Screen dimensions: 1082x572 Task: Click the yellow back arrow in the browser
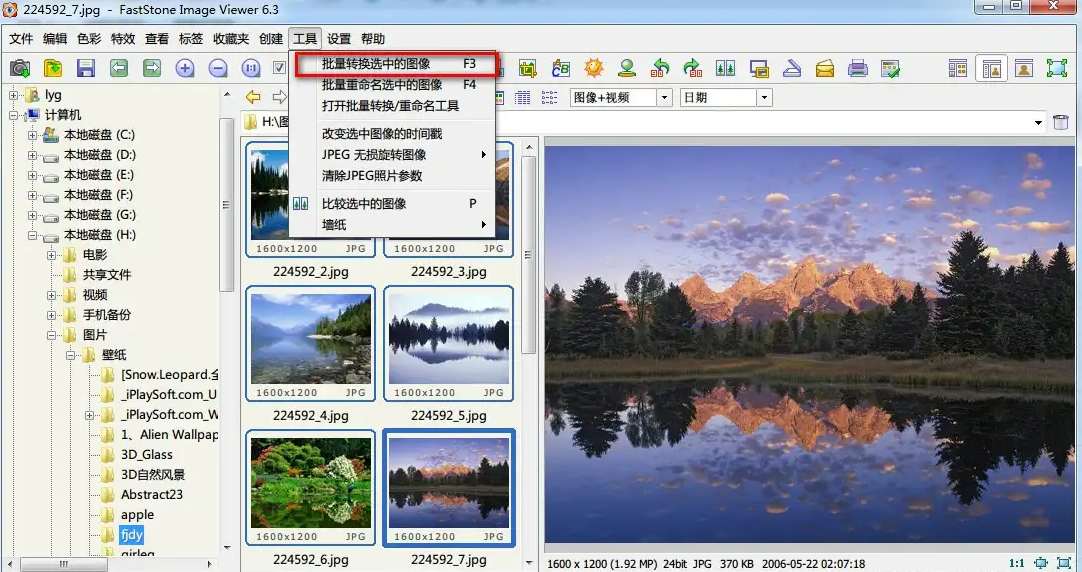tap(253, 97)
